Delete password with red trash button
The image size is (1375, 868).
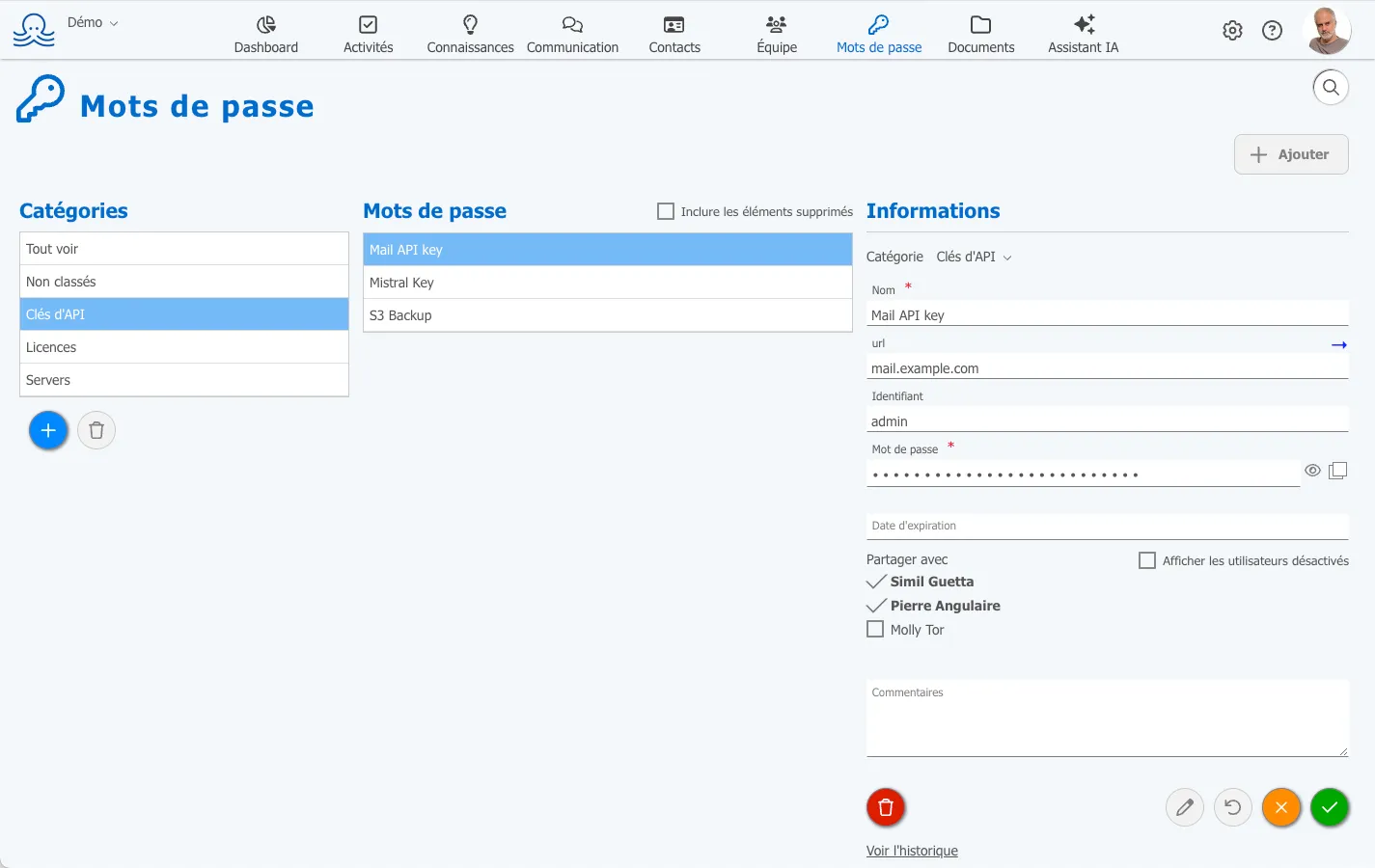[x=886, y=808]
